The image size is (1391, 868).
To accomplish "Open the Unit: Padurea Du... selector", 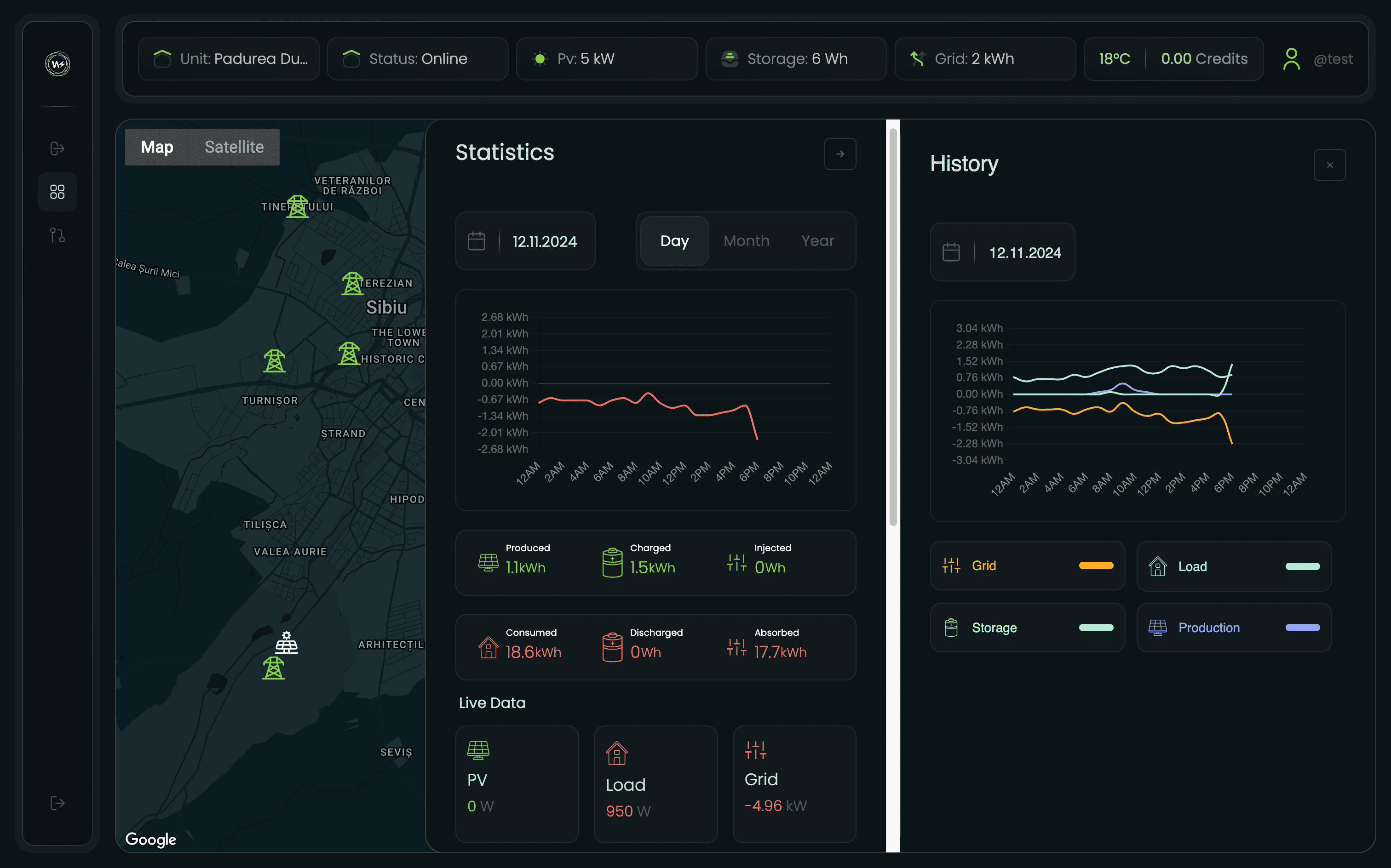I will 229,59.
